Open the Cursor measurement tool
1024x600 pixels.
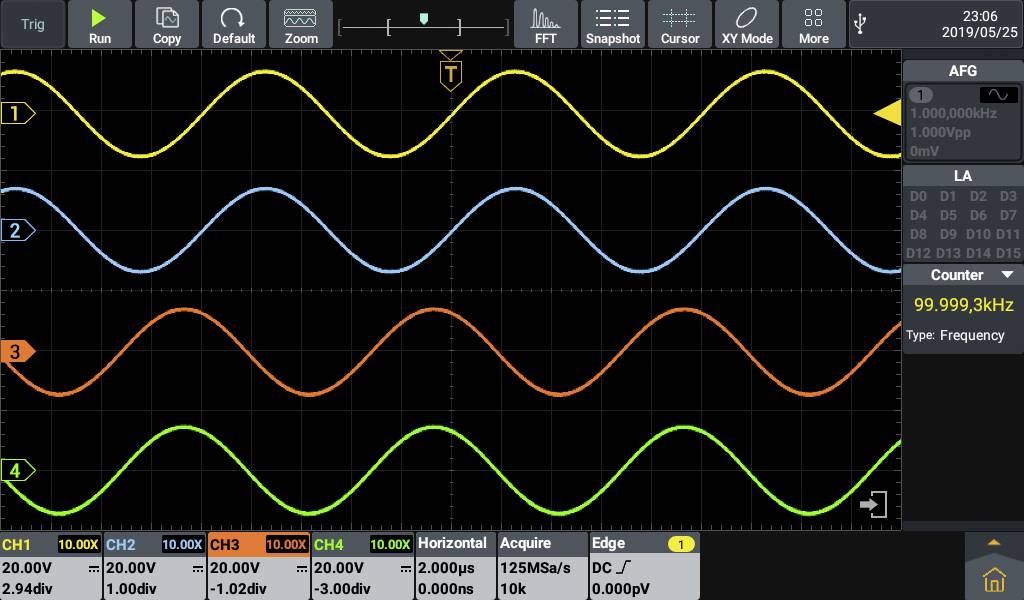pos(680,24)
